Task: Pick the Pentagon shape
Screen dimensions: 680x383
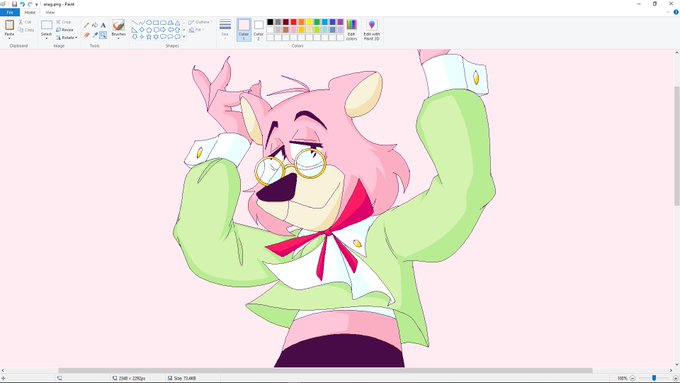Action: click(x=149, y=30)
